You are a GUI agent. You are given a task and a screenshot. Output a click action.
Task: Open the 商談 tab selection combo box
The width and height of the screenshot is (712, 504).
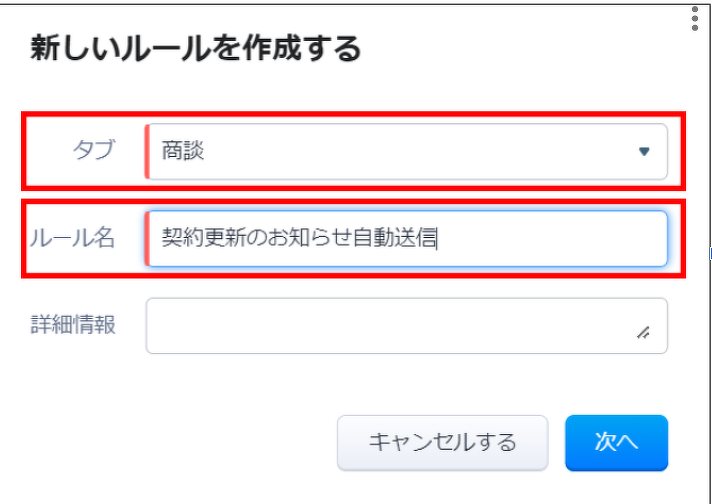coord(406,152)
